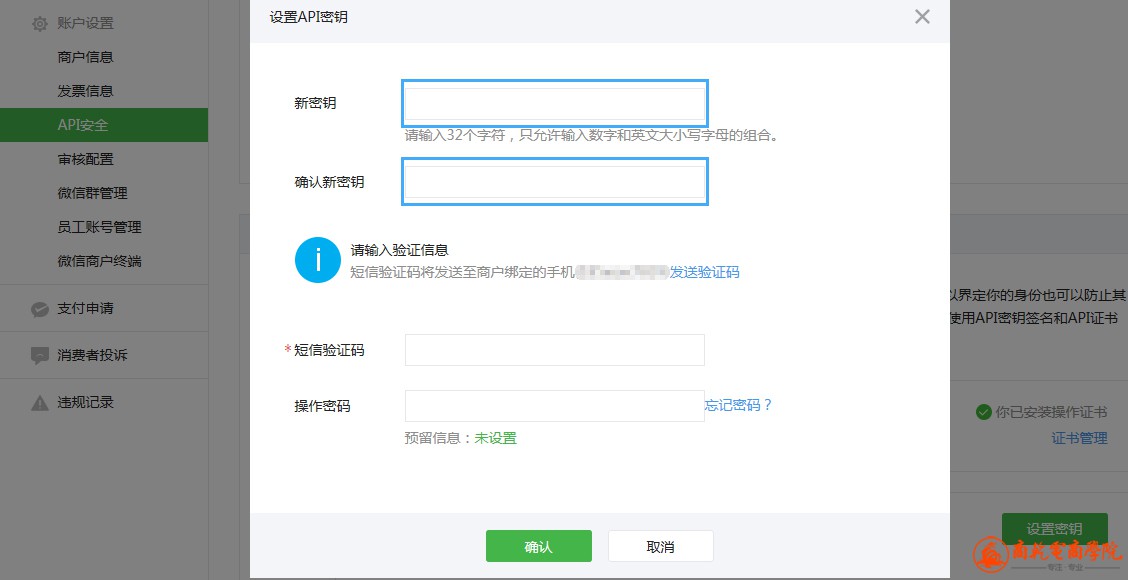The image size is (1128, 580).
Task: Click the 忘记密码？ link
Action: click(739, 405)
